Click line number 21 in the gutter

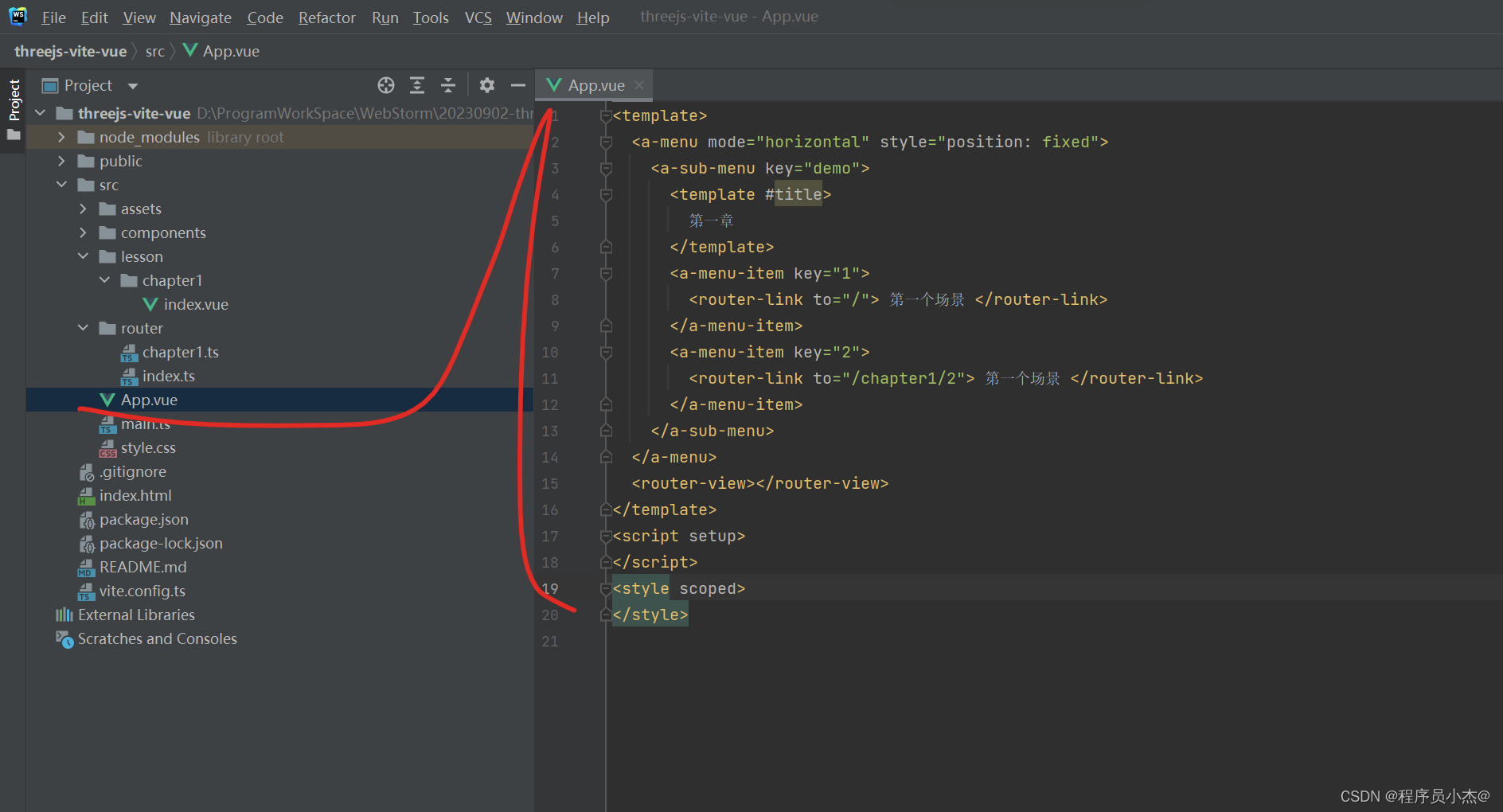tap(550, 642)
